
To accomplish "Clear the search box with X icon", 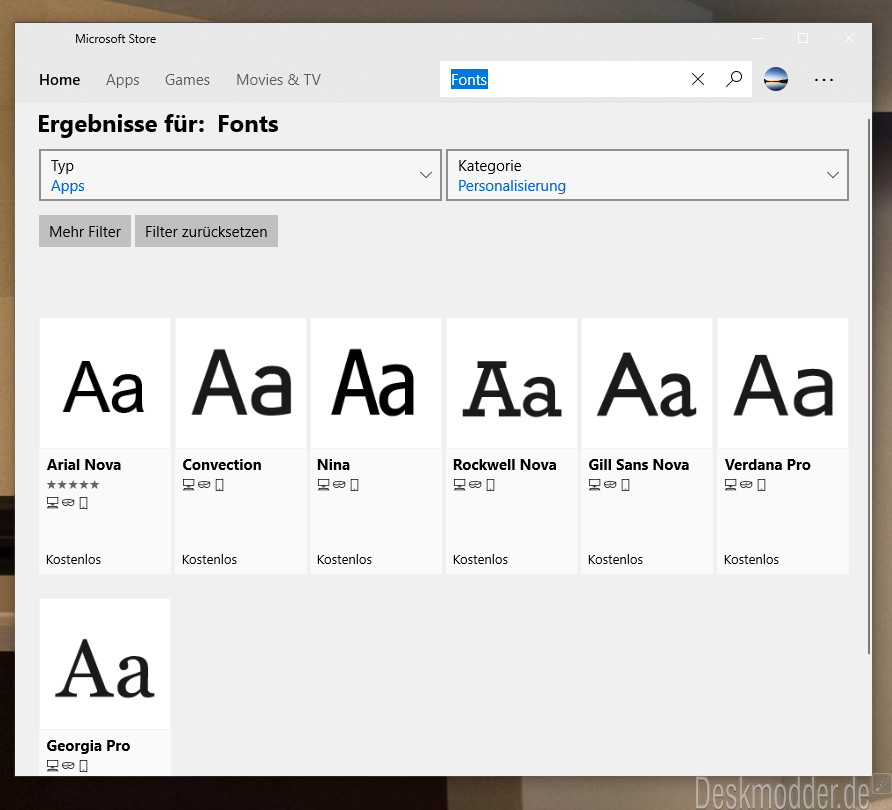I will (697, 79).
